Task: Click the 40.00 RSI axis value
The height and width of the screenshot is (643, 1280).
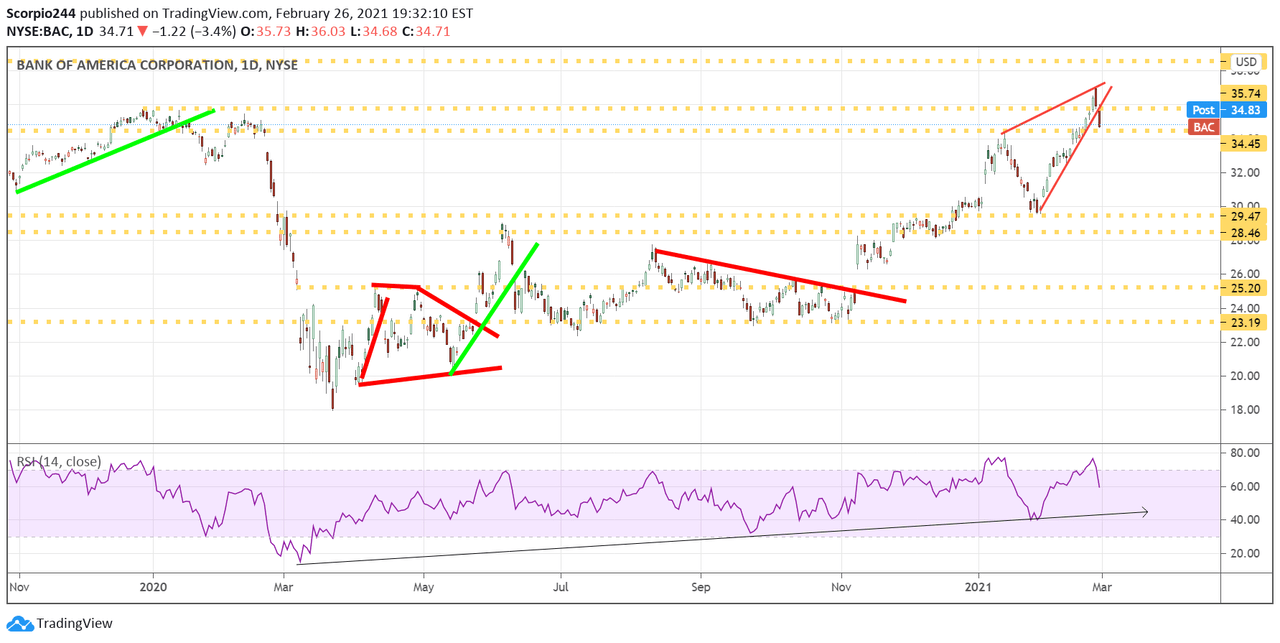Action: (1246, 520)
